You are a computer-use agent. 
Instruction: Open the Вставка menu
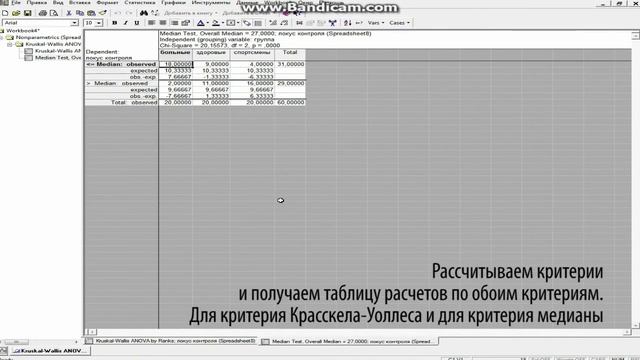coord(80,2)
